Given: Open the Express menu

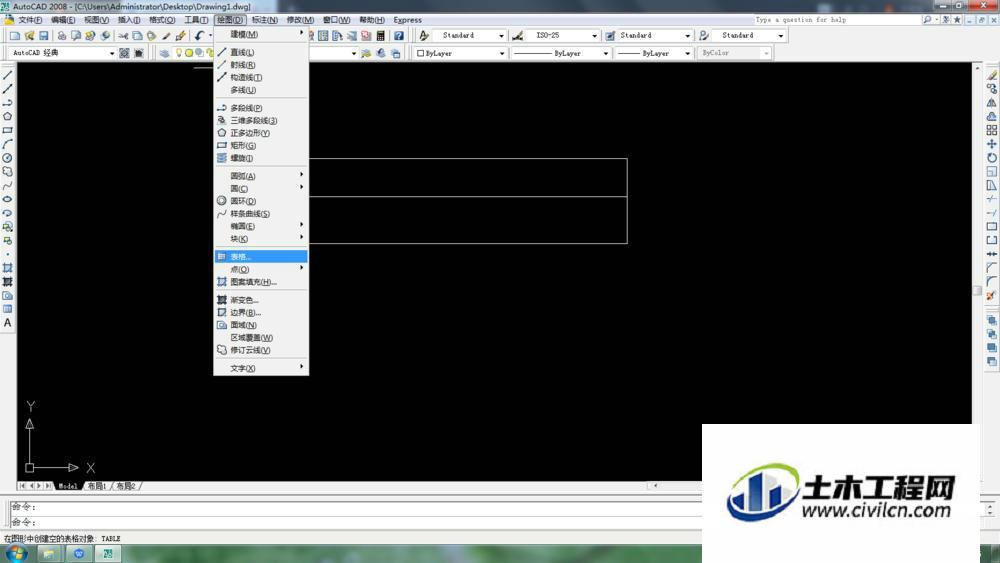Looking at the screenshot, I should pyautogui.click(x=408, y=20).
